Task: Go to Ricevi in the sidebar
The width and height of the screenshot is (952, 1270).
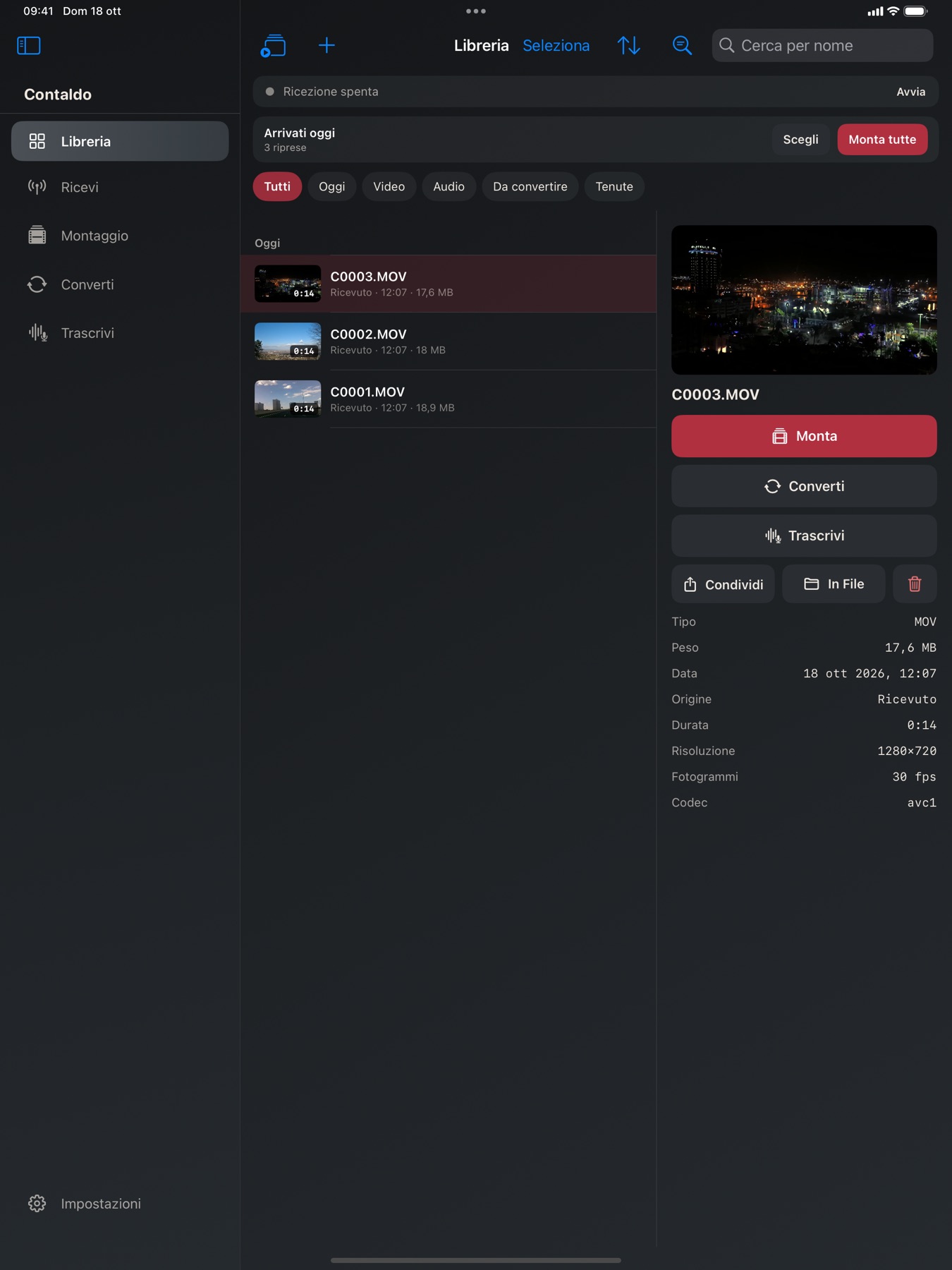Action: pos(120,187)
